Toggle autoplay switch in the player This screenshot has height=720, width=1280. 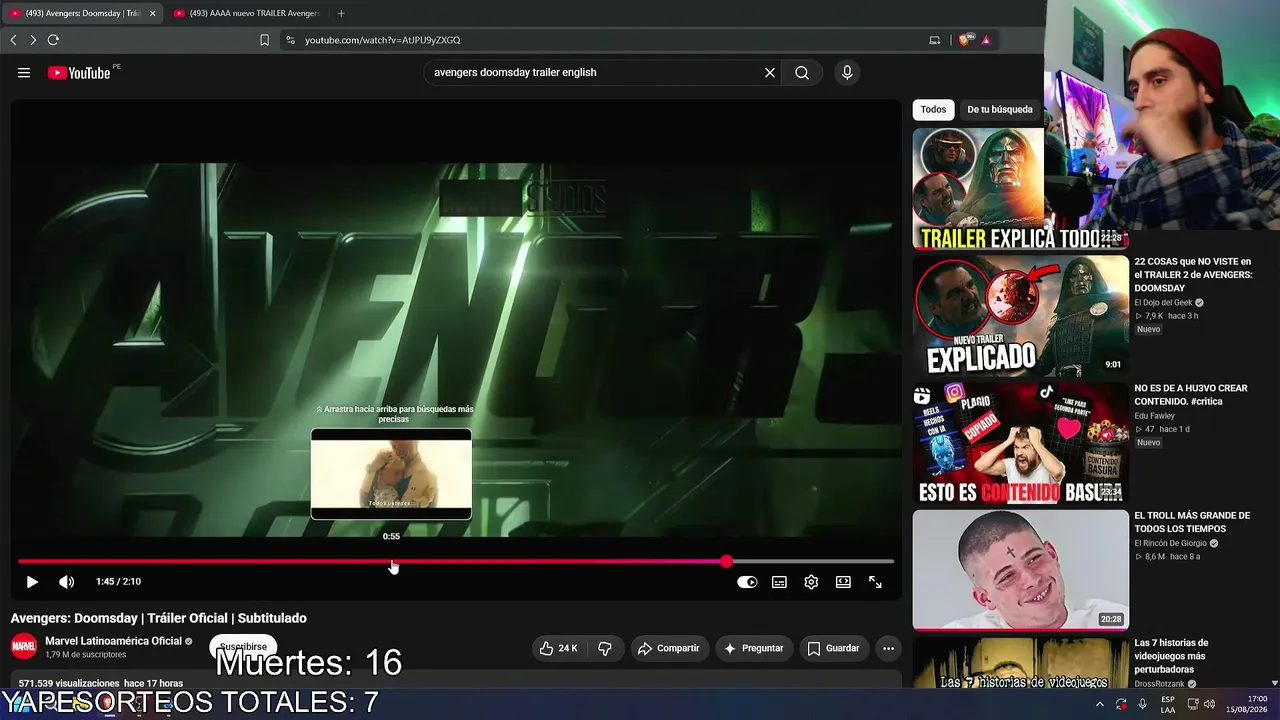click(x=747, y=582)
